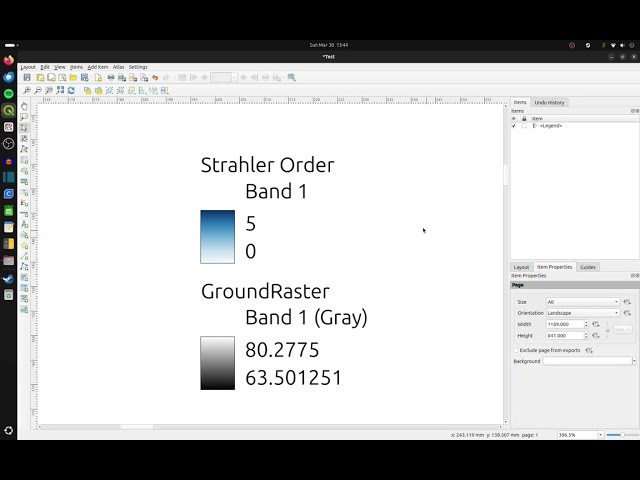Click data-defined override next to Width

[596, 324]
